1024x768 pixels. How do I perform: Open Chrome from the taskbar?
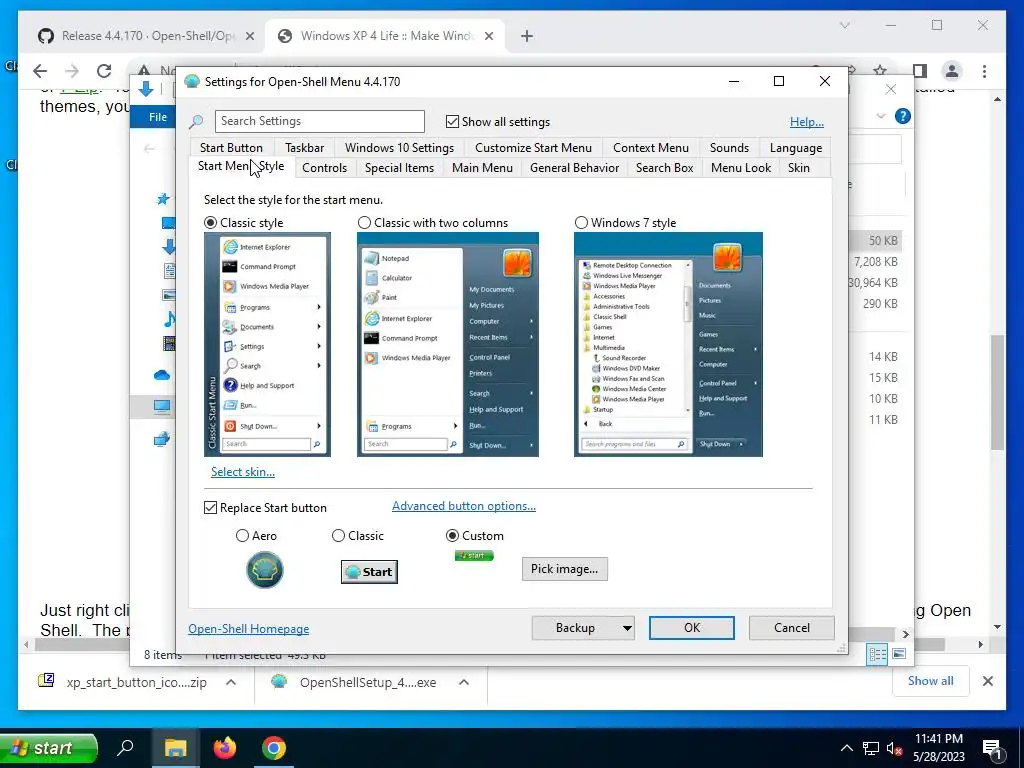point(274,748)
